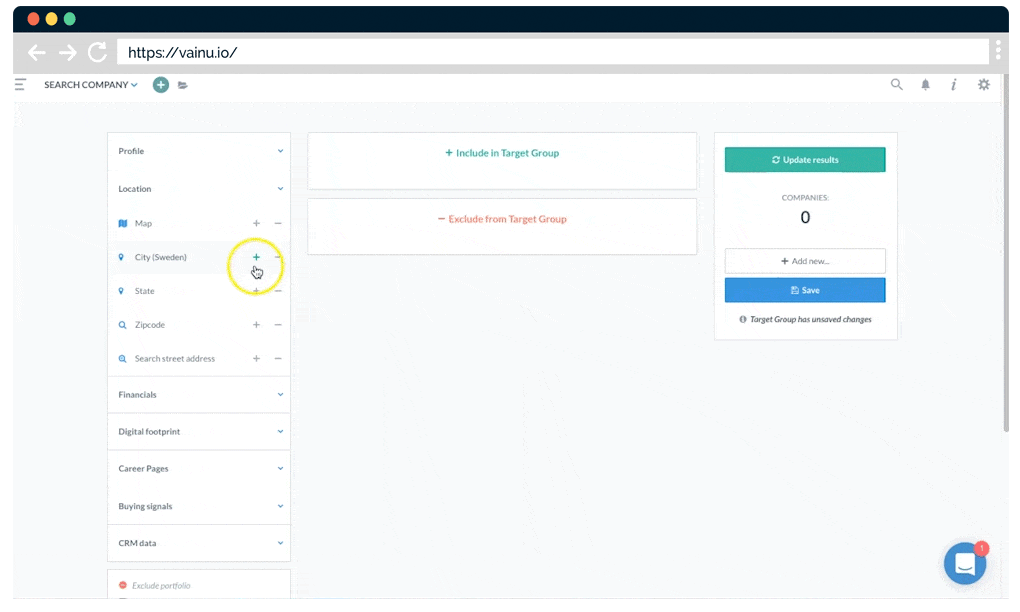
Task: Open the hamburger side menu
Action: pos(20,85)
